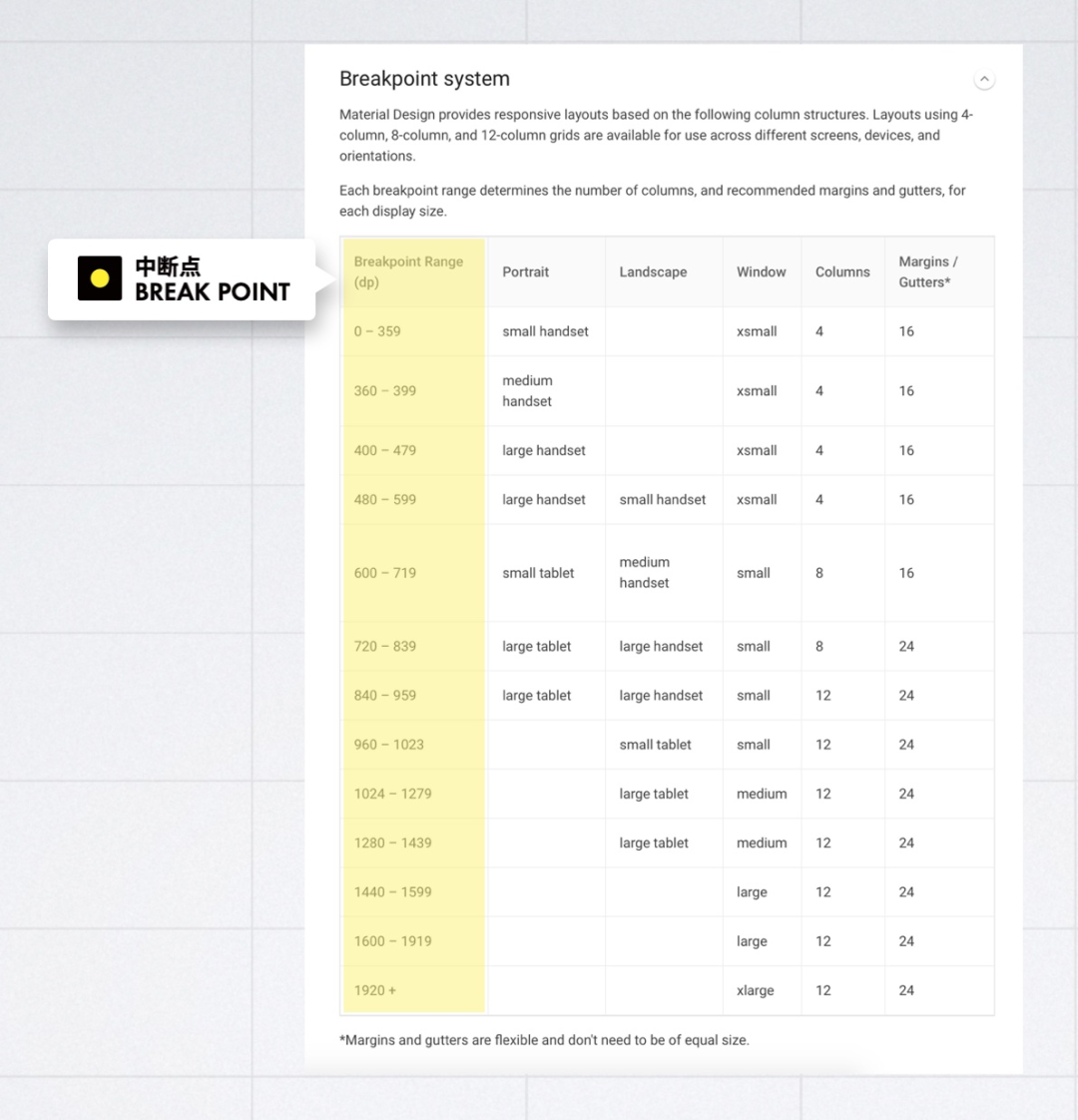Select the Margins / Gutters* column header
This screenshot has height=1120, width=1078.
[x=927, y=272]
